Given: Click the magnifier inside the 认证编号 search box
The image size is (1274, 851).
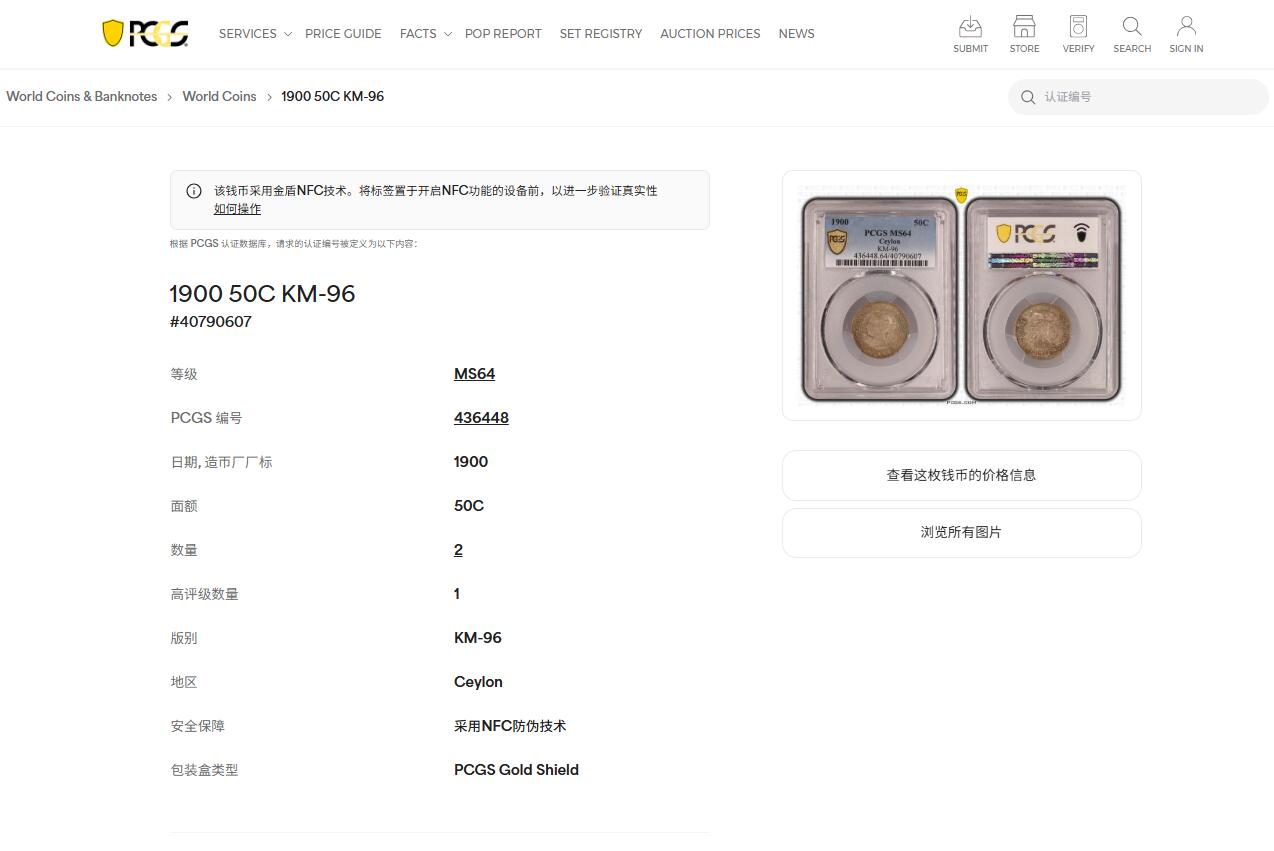Looking at the screenshot, I should point(1028,97).
